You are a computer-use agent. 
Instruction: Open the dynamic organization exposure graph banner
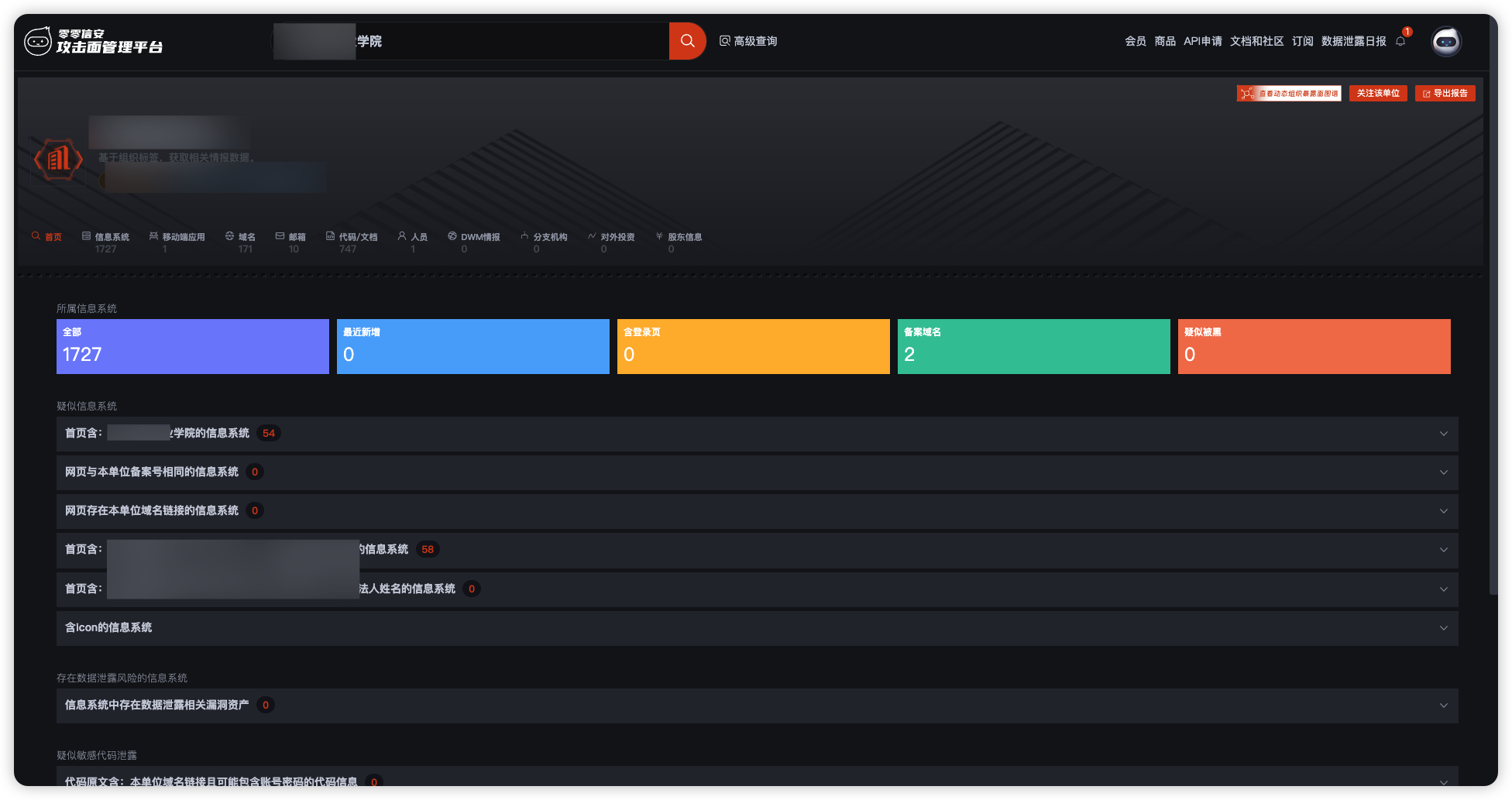(x=1289, y=94)
